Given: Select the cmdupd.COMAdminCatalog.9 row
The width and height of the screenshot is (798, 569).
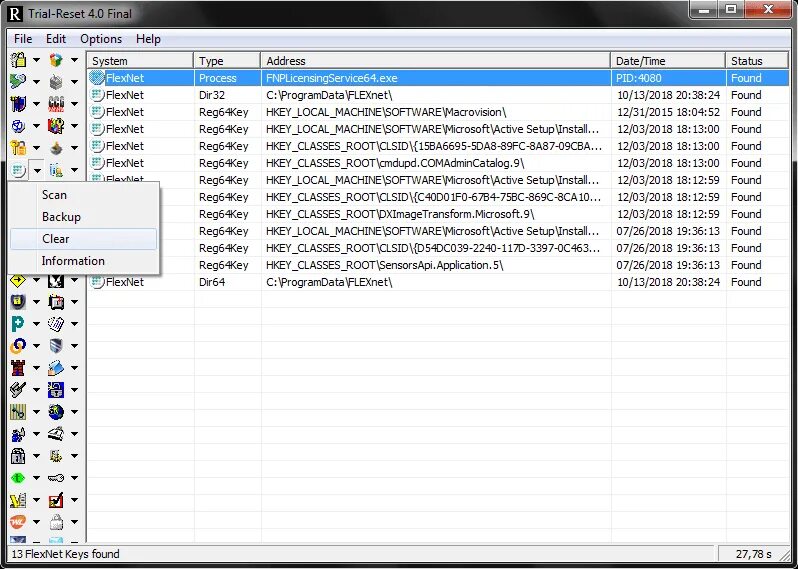Looking at the screenshot, I should coord(438,163).
